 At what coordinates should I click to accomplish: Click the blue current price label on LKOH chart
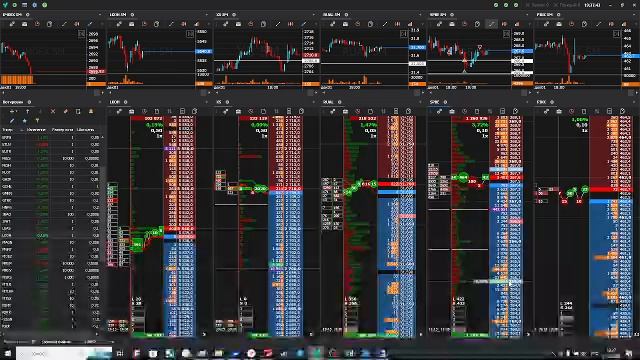click(x=203, y=51)
